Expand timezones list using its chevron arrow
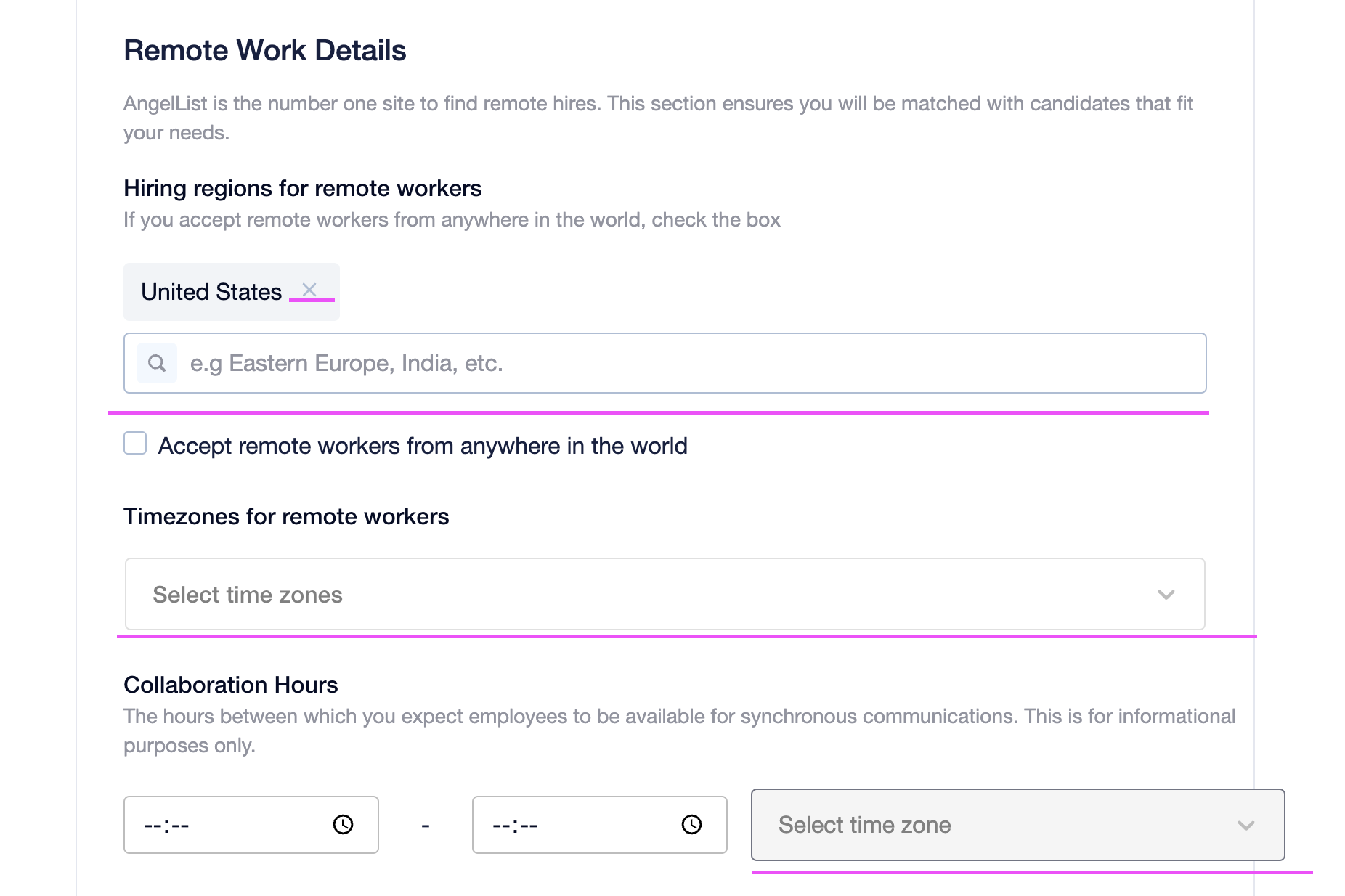This screenshot has height=896, width=1345. click(x=1166, y=595)
